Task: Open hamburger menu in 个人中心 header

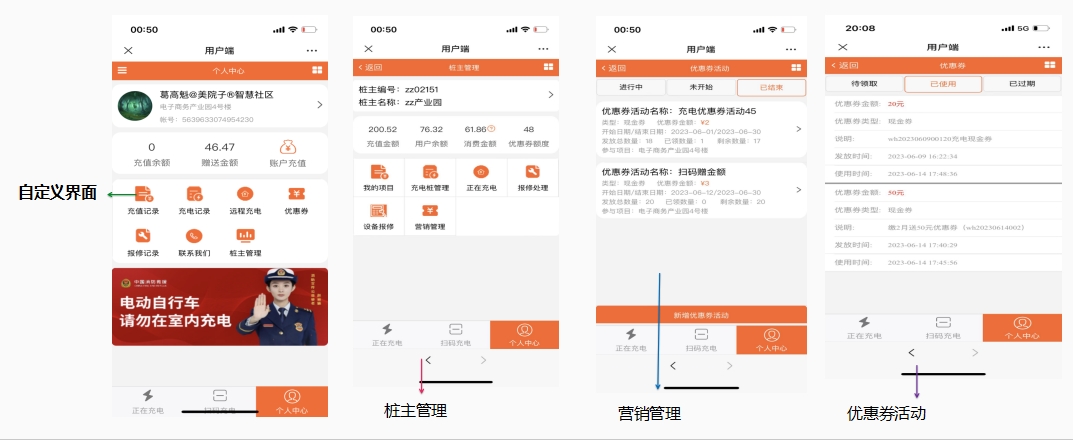Action: (x=122, y=70)
